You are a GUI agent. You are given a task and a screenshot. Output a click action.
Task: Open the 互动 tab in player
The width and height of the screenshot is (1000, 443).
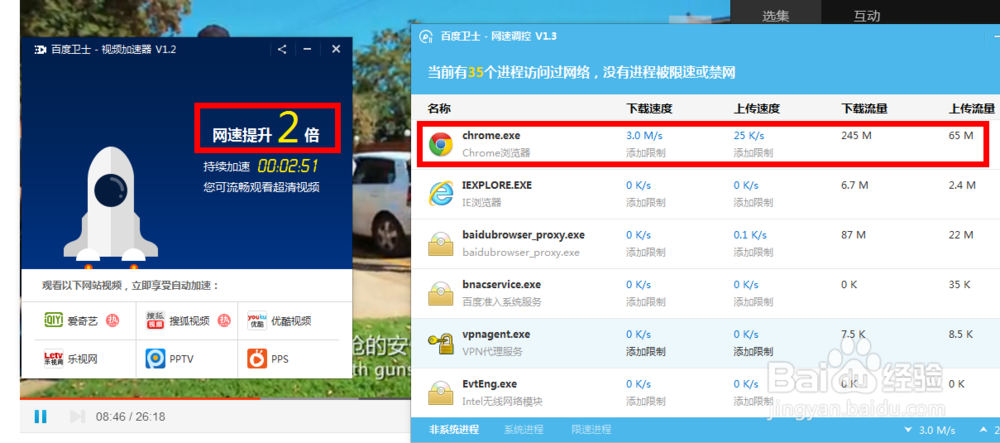pos(867,15)
